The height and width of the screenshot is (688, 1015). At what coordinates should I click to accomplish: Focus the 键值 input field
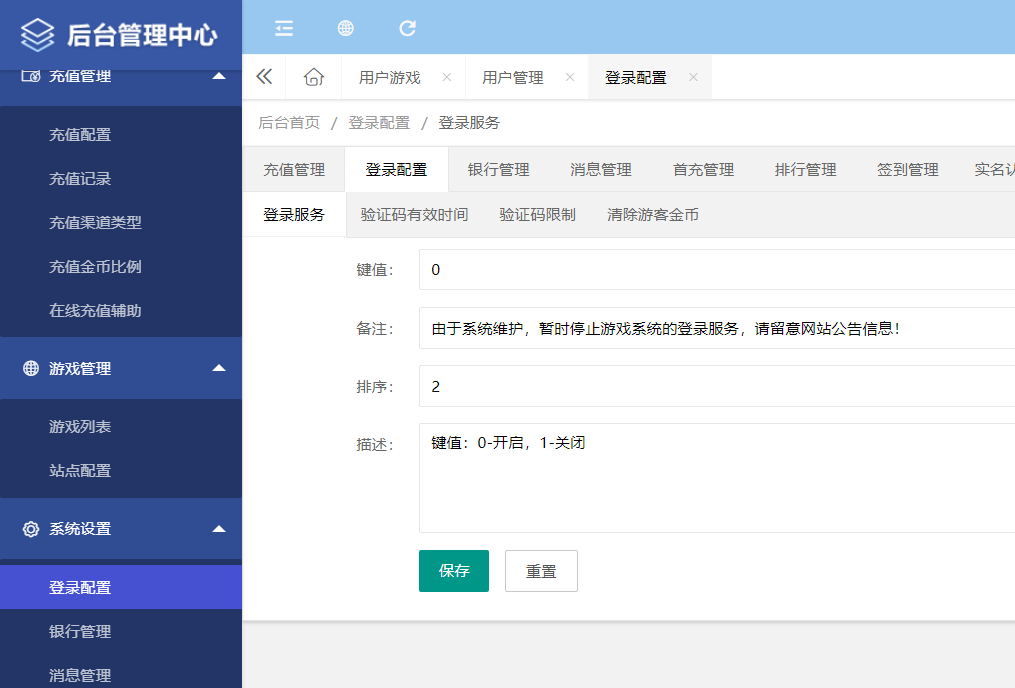tap(717, 270)
